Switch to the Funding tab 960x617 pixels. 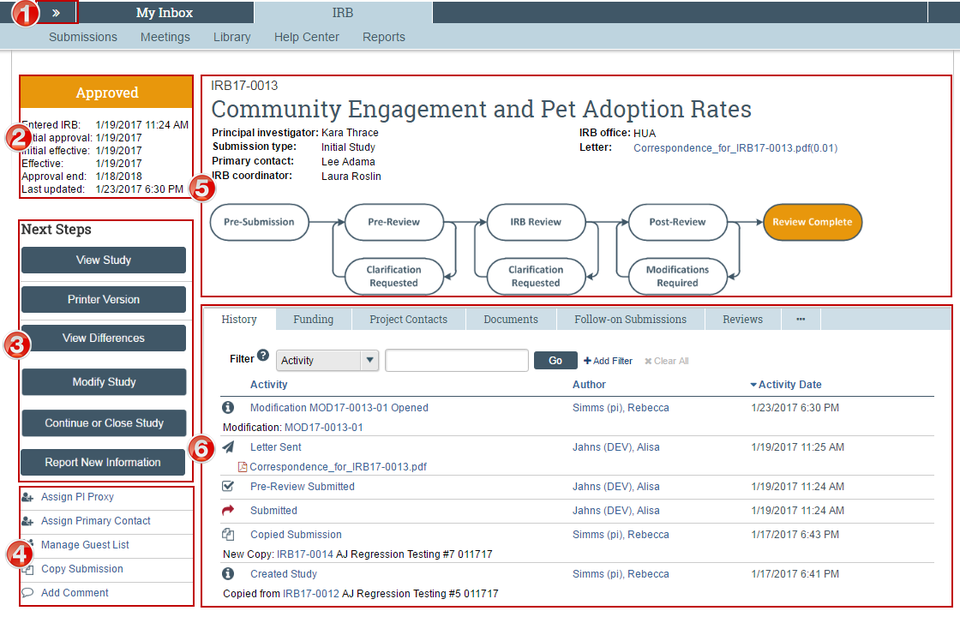coord(313,319)
